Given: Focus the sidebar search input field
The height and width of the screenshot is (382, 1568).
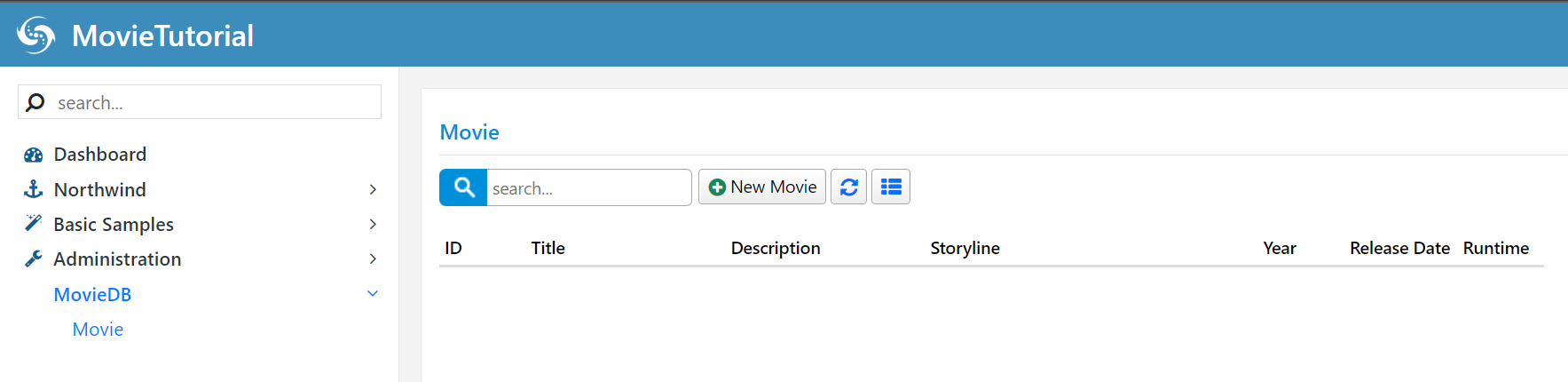Looking at the screenshot, I should click(213, 103).
